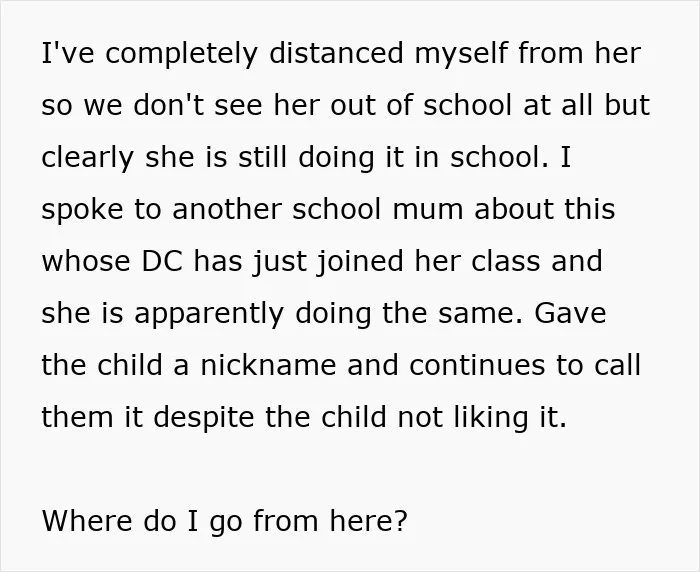Click the word "nickname"
Viewport: 700px width, 572px height.
tap(268, 365)
